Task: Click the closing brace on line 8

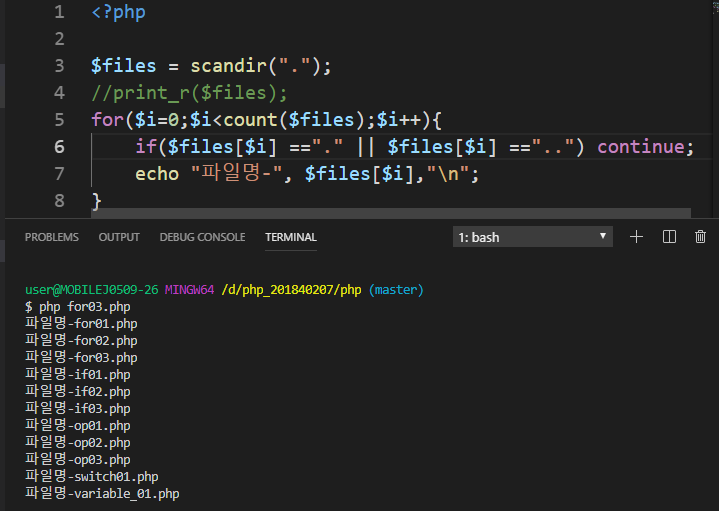Action: [96, 201]
